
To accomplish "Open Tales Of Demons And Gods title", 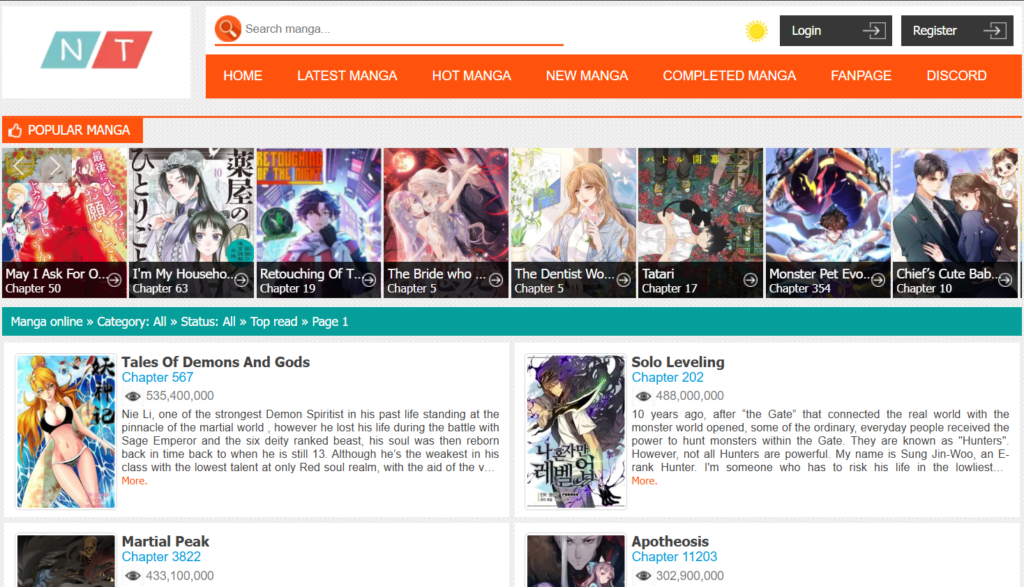I will click(216, 362).
